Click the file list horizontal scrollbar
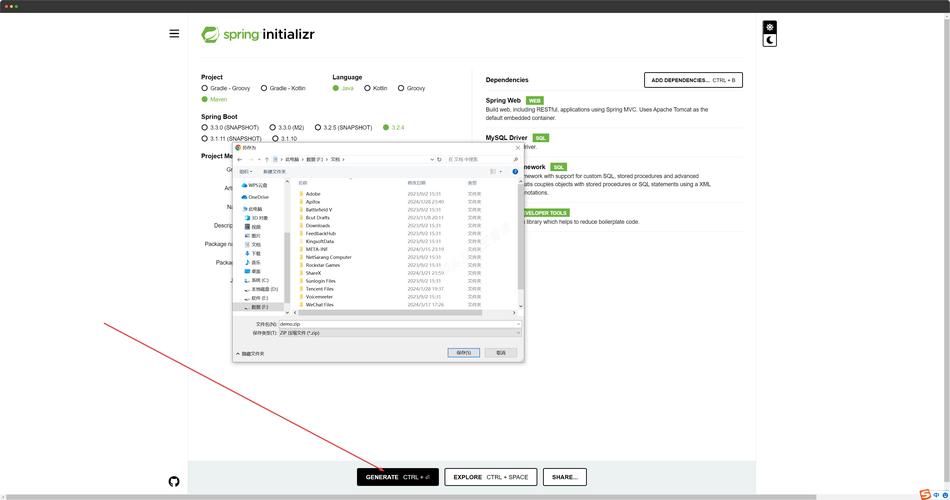This screenshot has width=950, height=500. (389, 313)
